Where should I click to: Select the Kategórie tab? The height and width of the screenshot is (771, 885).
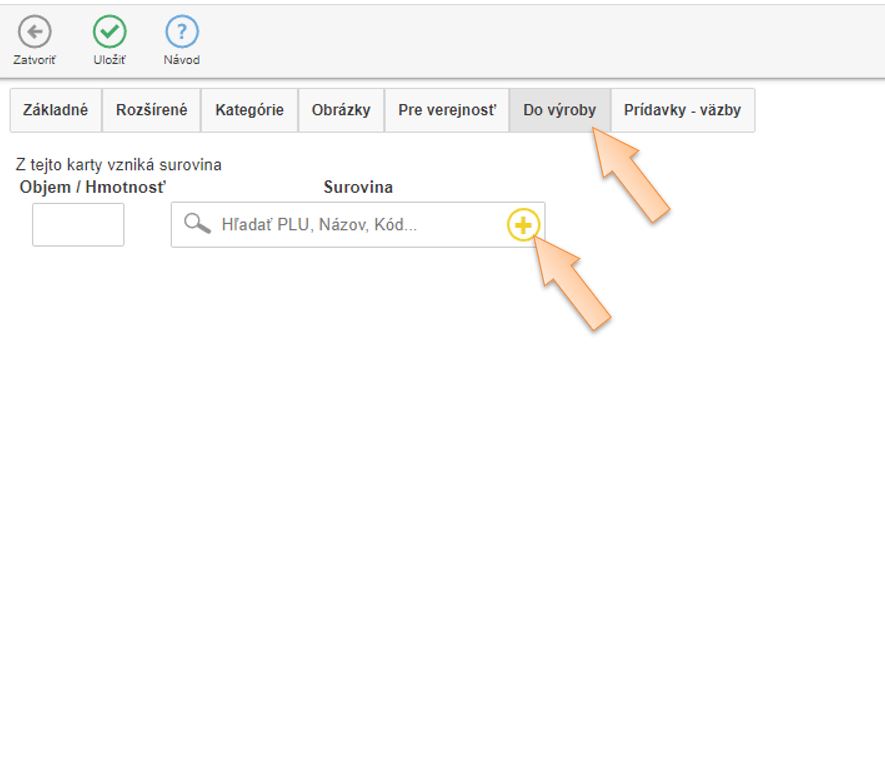tap(249, 110)
